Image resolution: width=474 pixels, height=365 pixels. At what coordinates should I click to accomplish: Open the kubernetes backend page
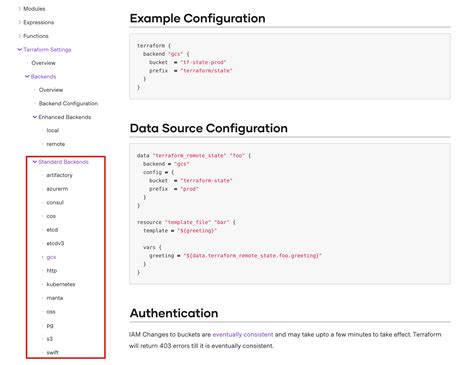[x=61, y=284]
